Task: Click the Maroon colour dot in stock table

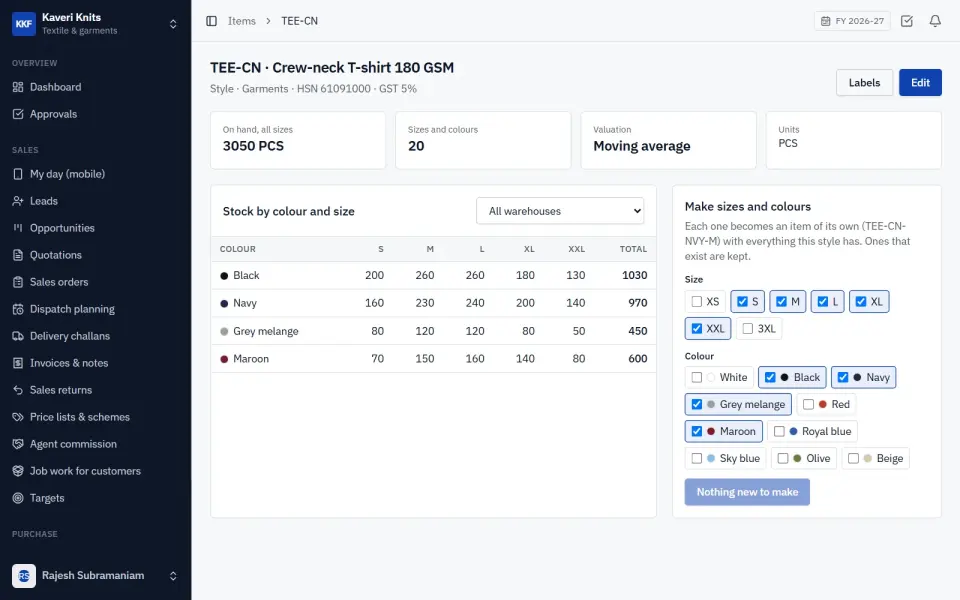Action: tap(224, 359)
